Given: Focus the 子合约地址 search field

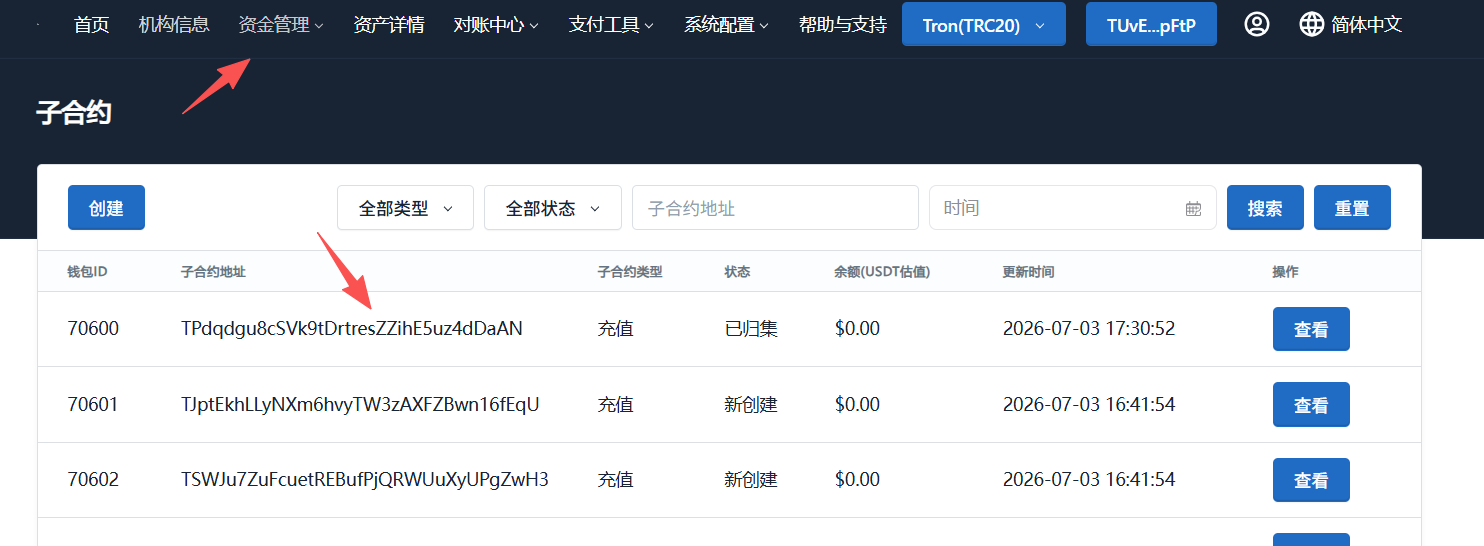Looking at the screenshot, I should pyautogui.click(x=775, y=208).
